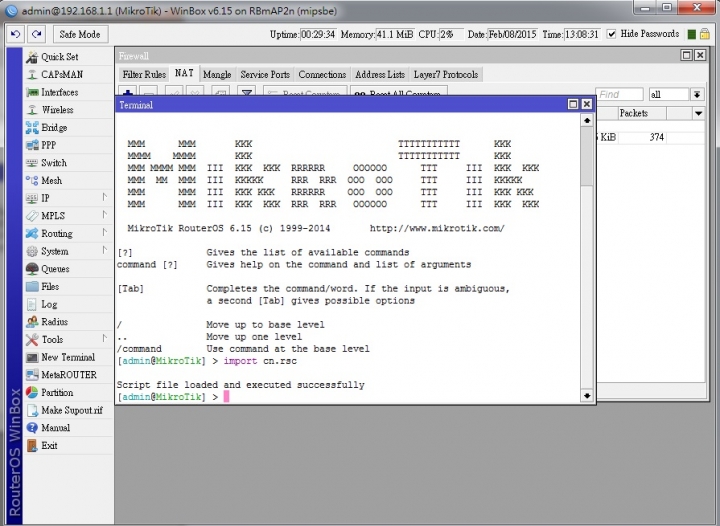
Task: Click the terminal scroll up arrow
Action: point(586,120)
